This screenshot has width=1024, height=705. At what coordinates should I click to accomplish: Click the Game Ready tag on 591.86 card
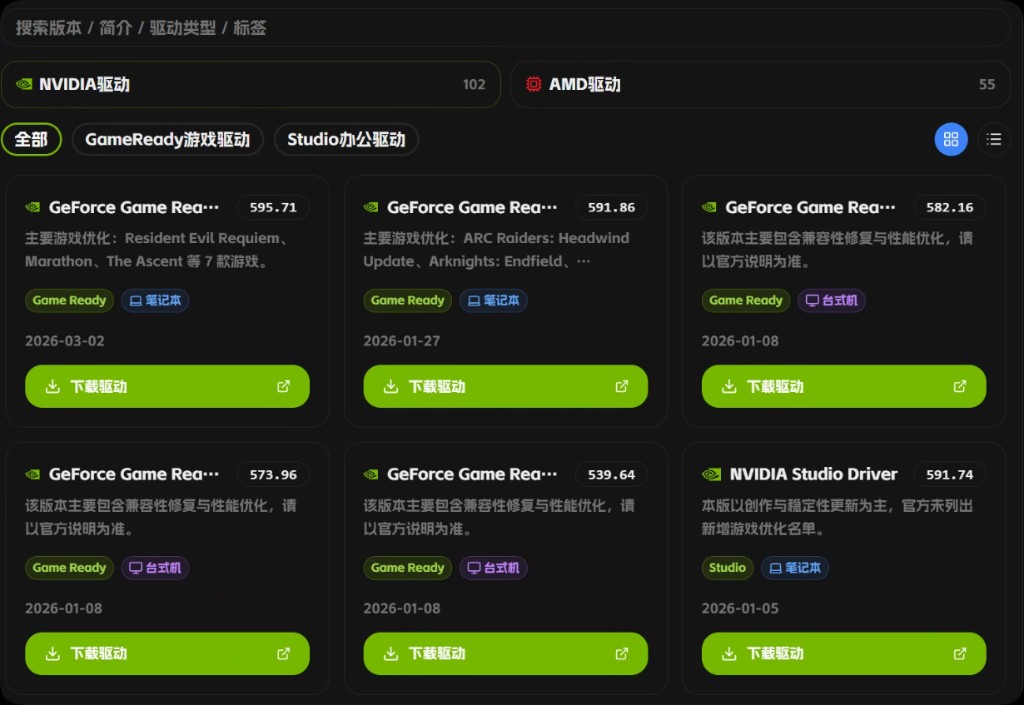pos(408,300)
